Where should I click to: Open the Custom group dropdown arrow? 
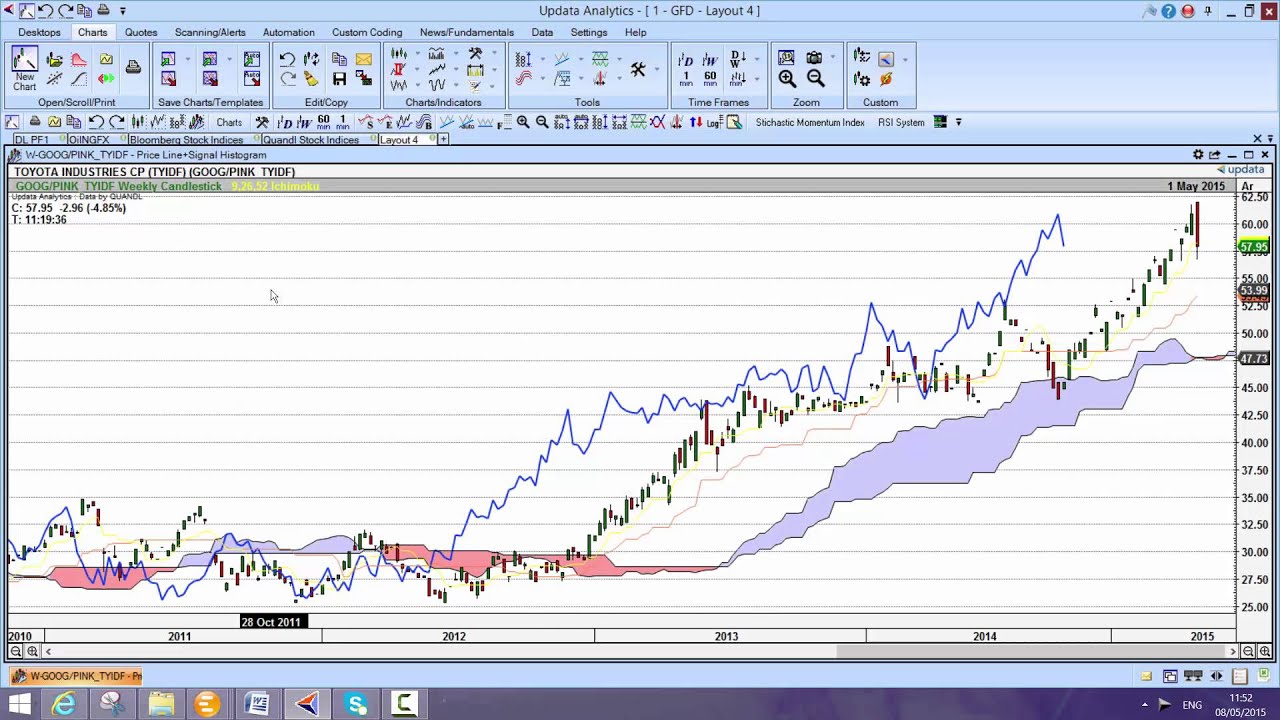pyautogui.click(x=905, y=59)
